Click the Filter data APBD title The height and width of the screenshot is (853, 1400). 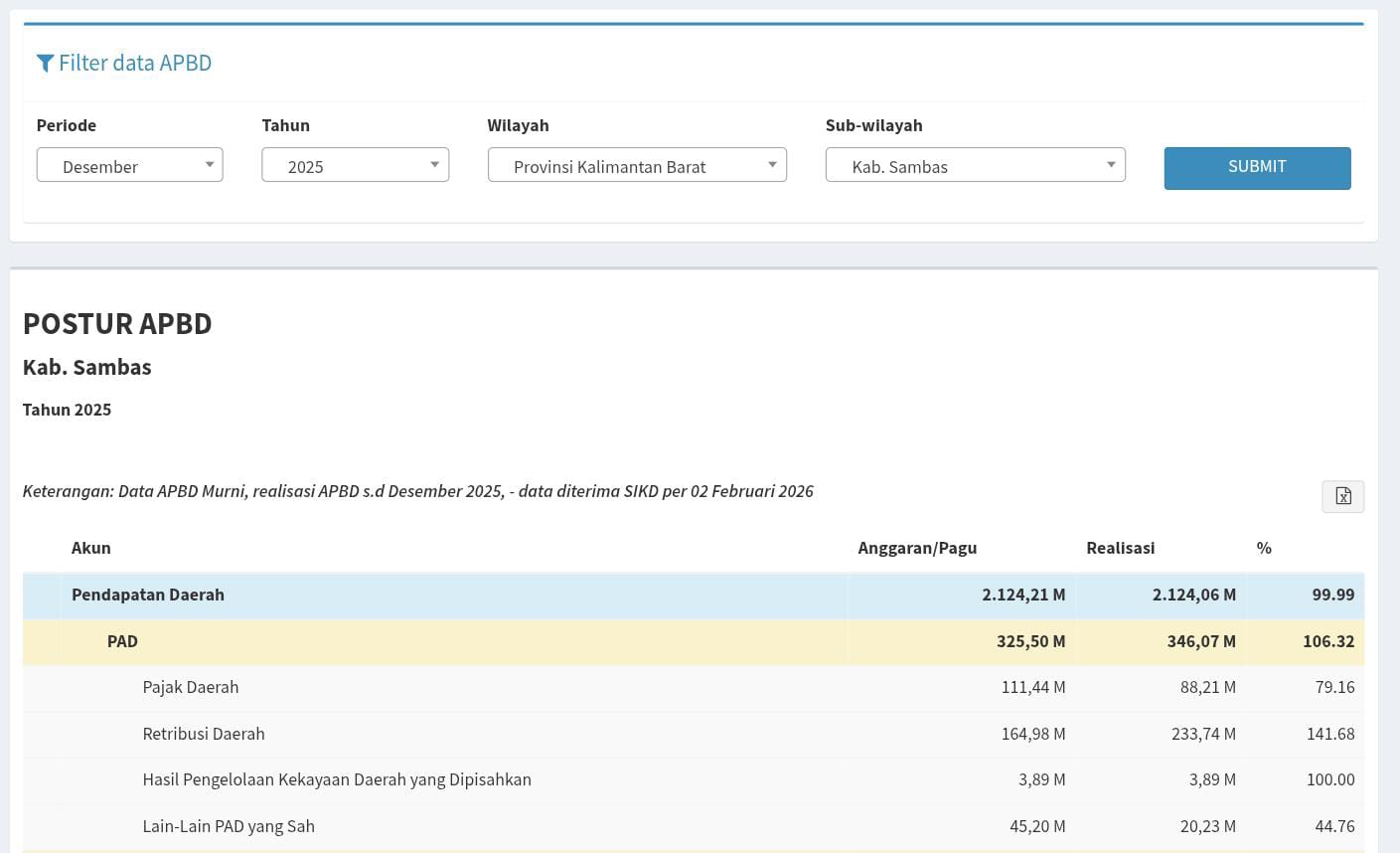tap(135, 64)
